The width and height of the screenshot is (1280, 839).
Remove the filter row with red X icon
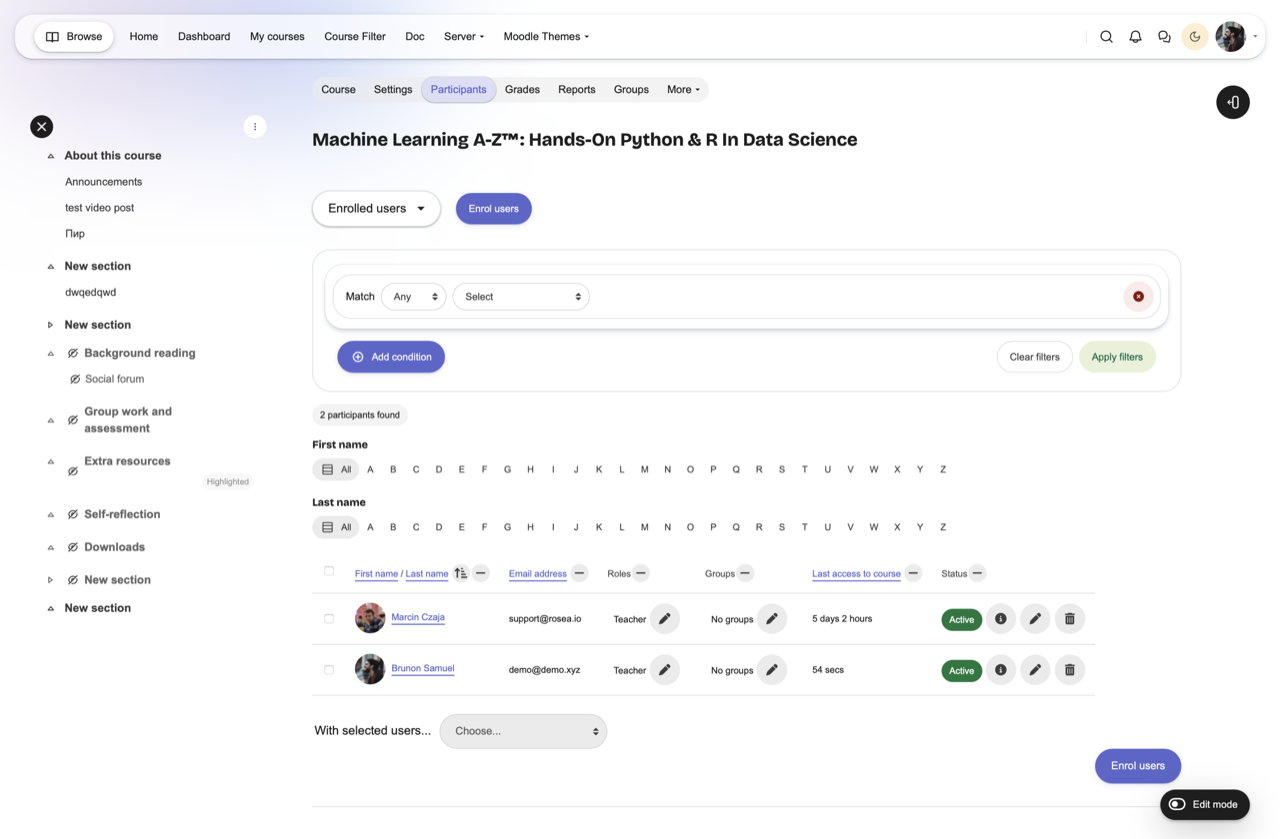click(1138, 297)
